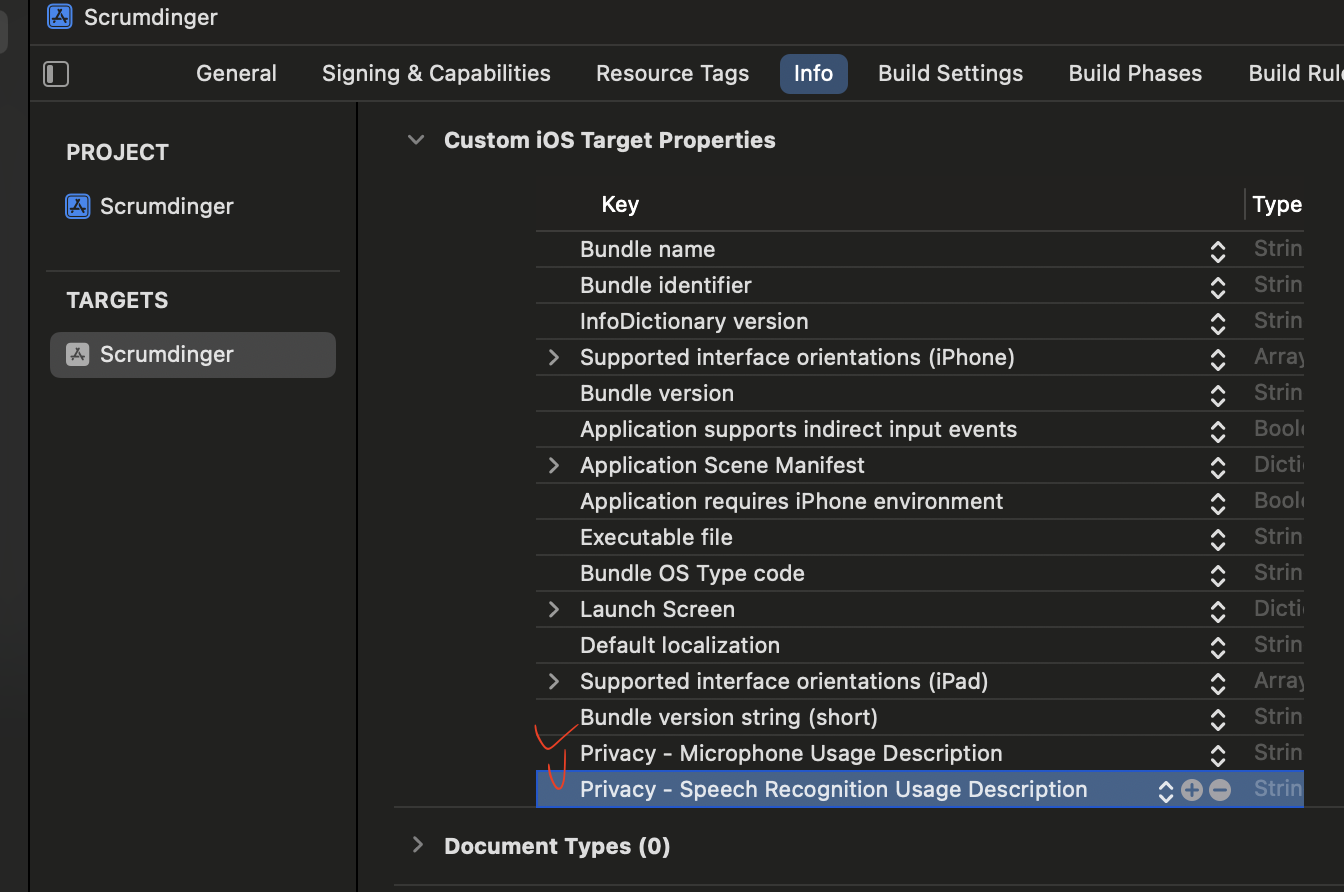Click the add row plus icon

[x=1191, y=790]
